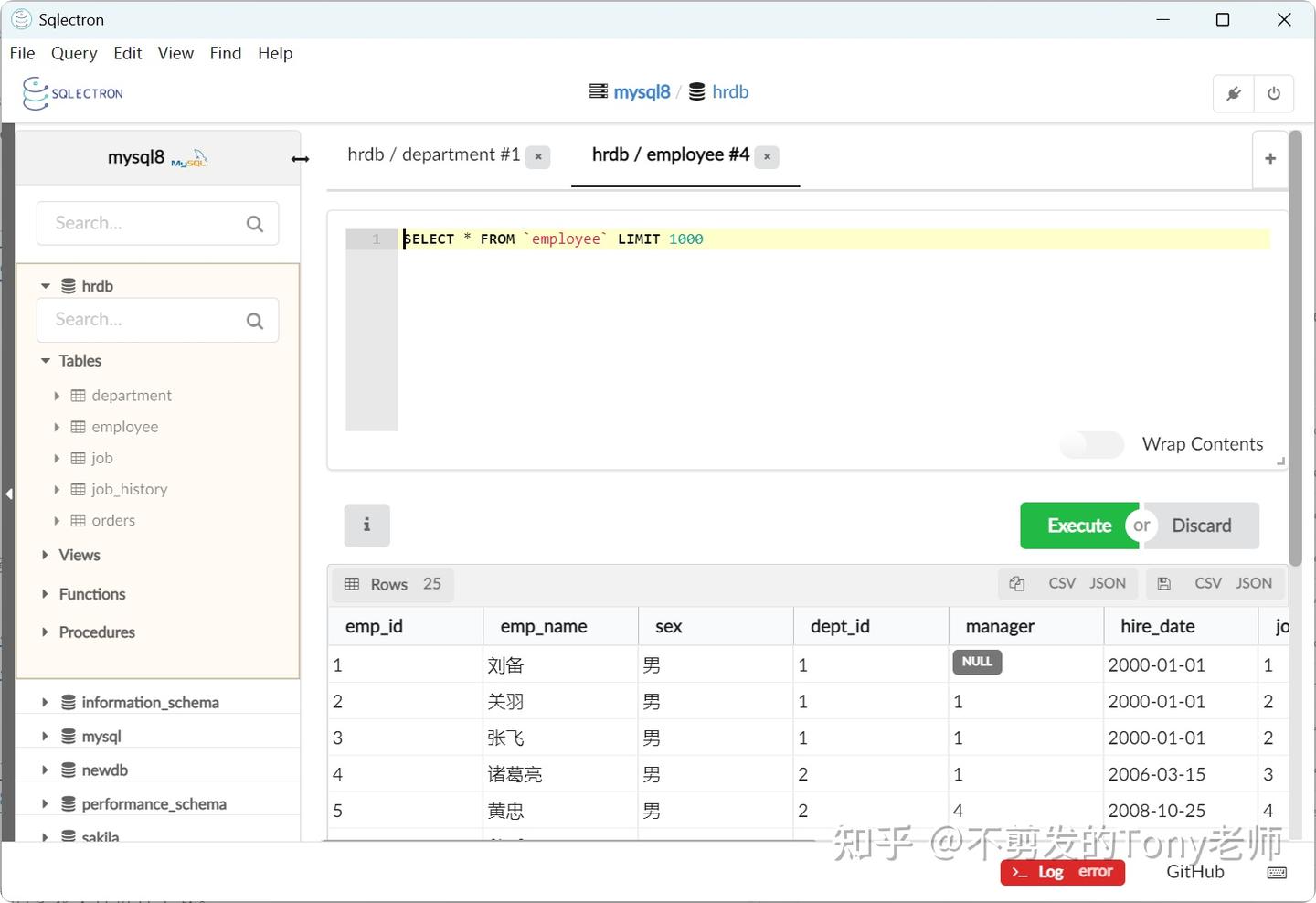The height and width of the screenshot is (903, 1316).
Task: Expand the performance_schema database
Action: 45,804
